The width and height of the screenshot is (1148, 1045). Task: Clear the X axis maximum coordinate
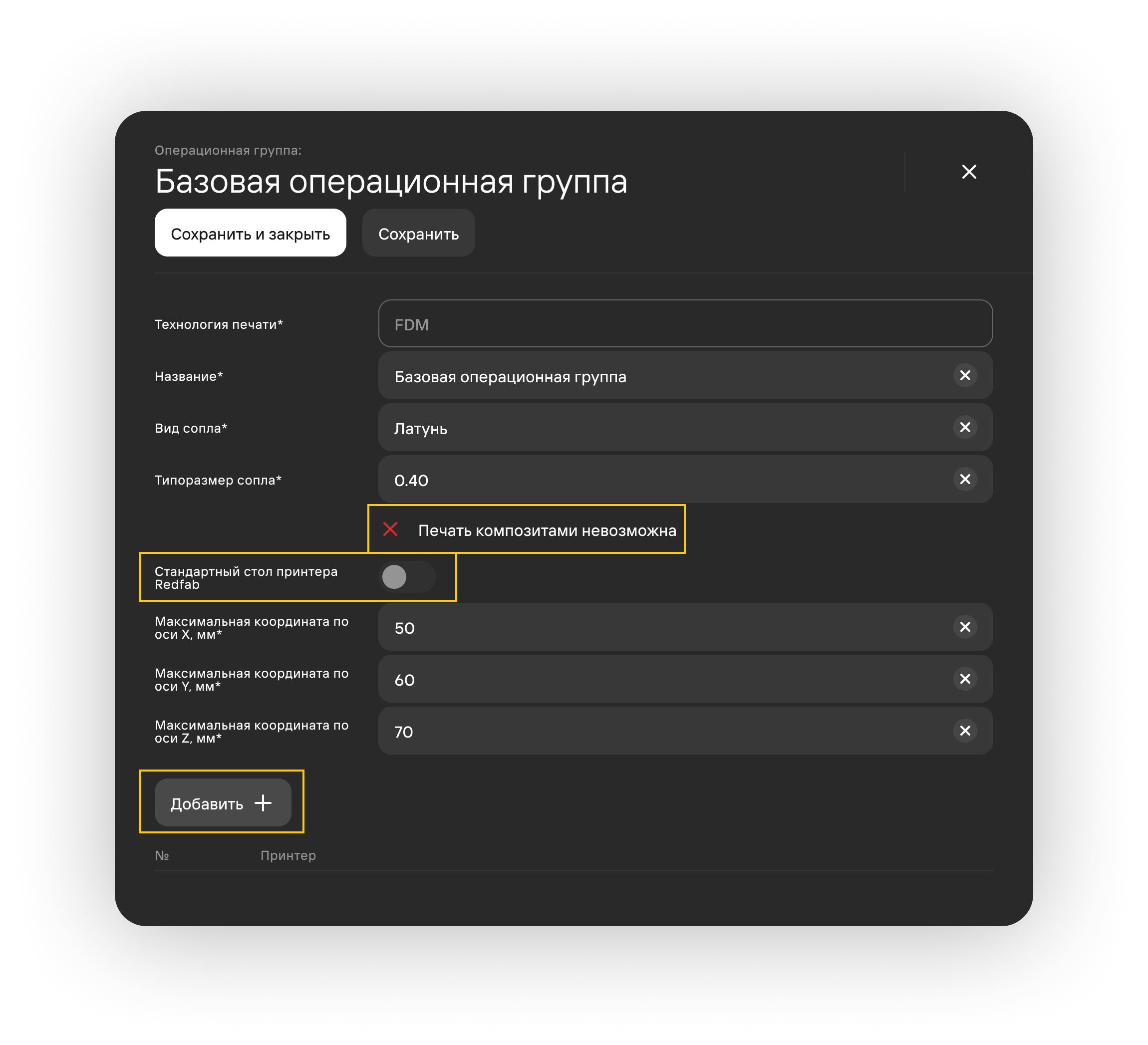[x=965, y=627]
